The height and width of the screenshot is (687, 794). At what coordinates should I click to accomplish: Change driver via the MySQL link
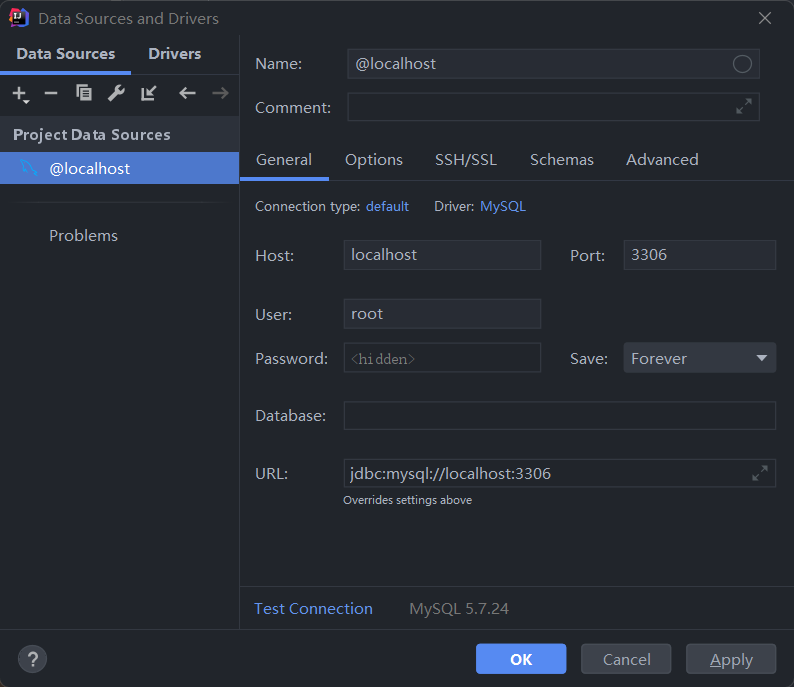503,207
